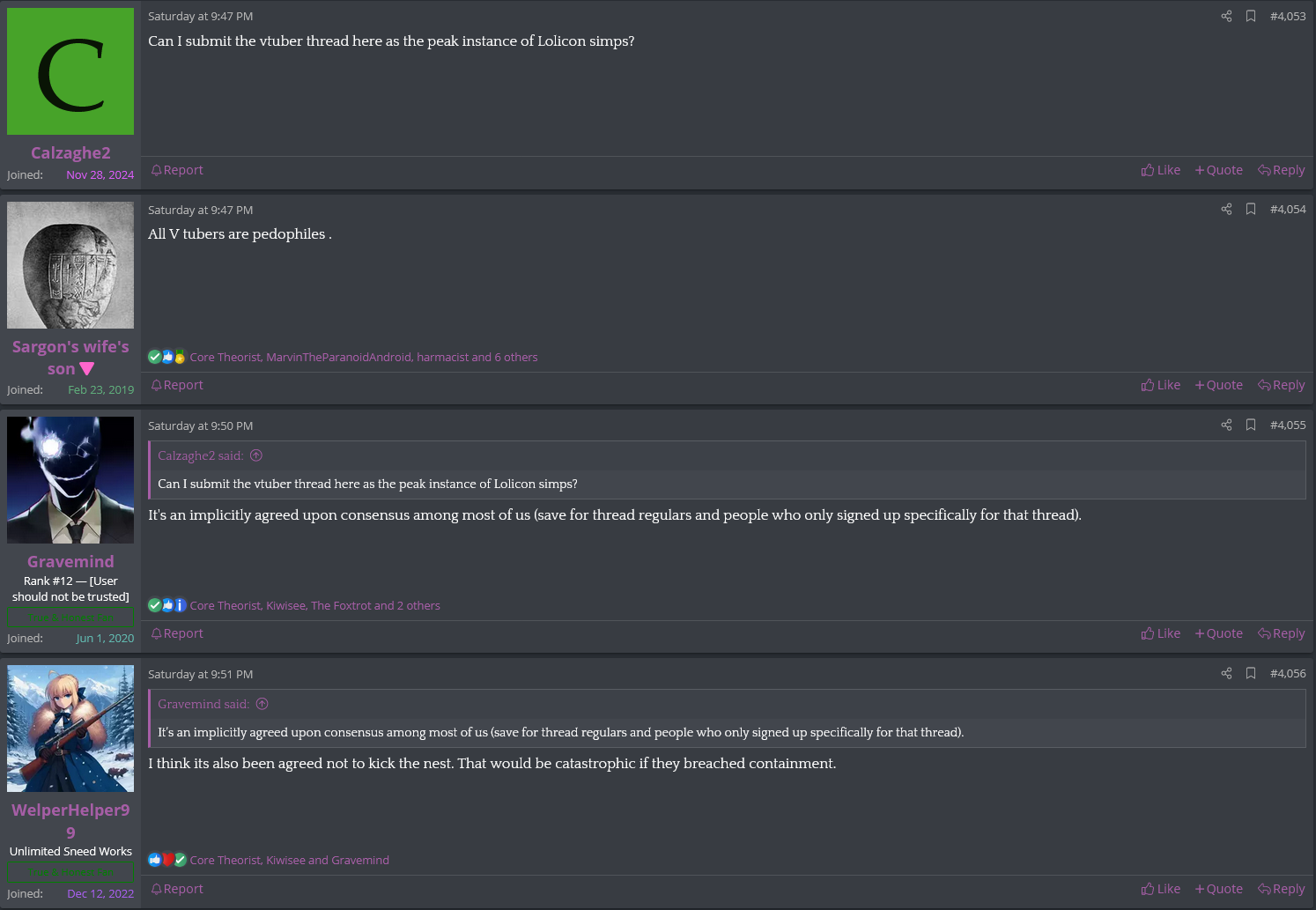Open Gravemind's profile avatar

[x=70, y=480]
